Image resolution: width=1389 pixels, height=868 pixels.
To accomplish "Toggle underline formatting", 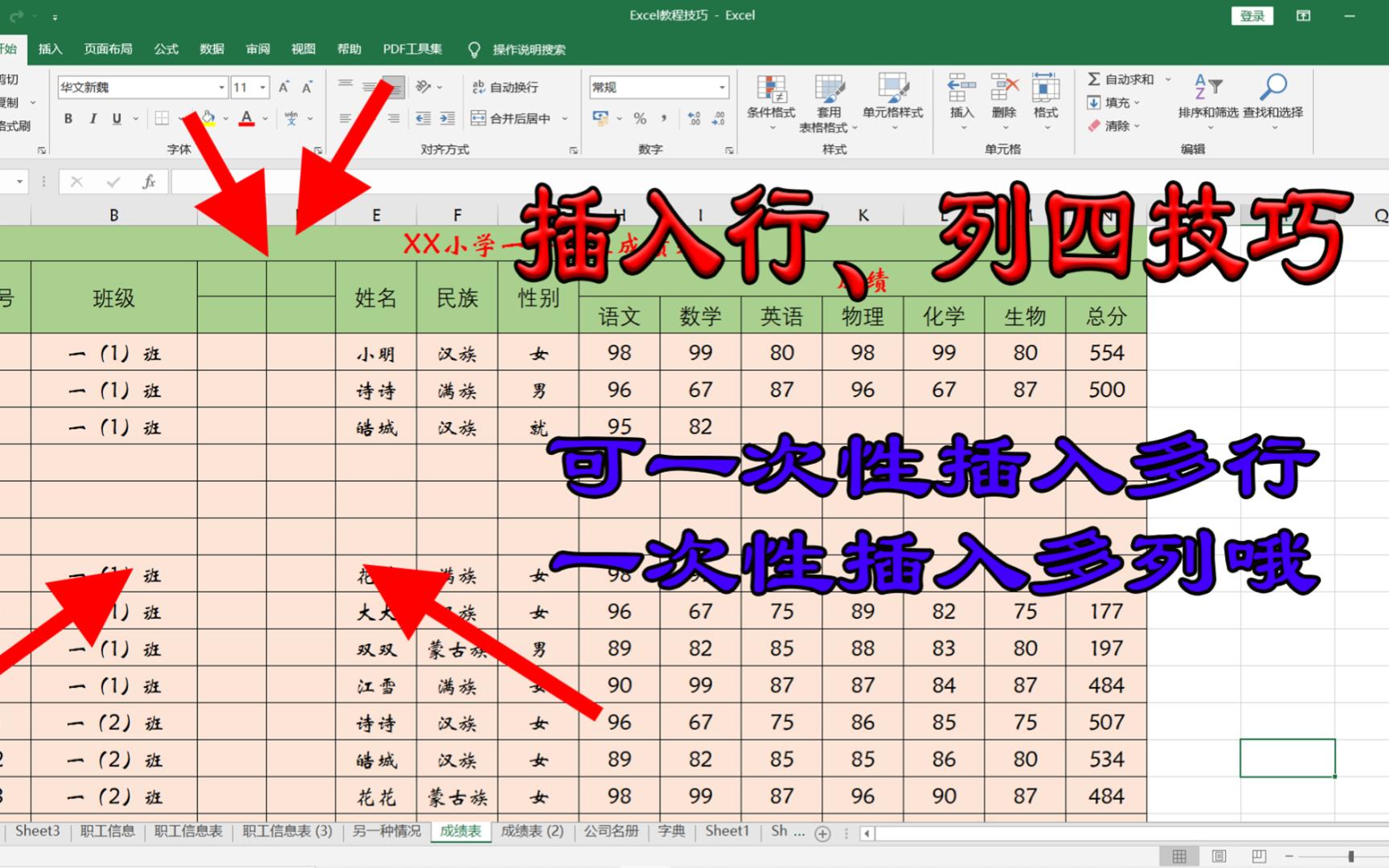I will coord(117,119).
